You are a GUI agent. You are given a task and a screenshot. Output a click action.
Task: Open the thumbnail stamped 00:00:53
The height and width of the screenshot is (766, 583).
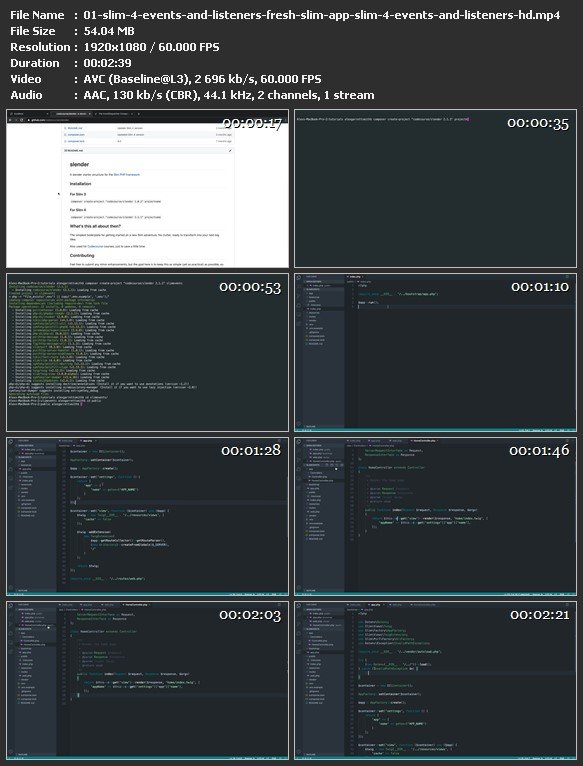pos(147,352)
